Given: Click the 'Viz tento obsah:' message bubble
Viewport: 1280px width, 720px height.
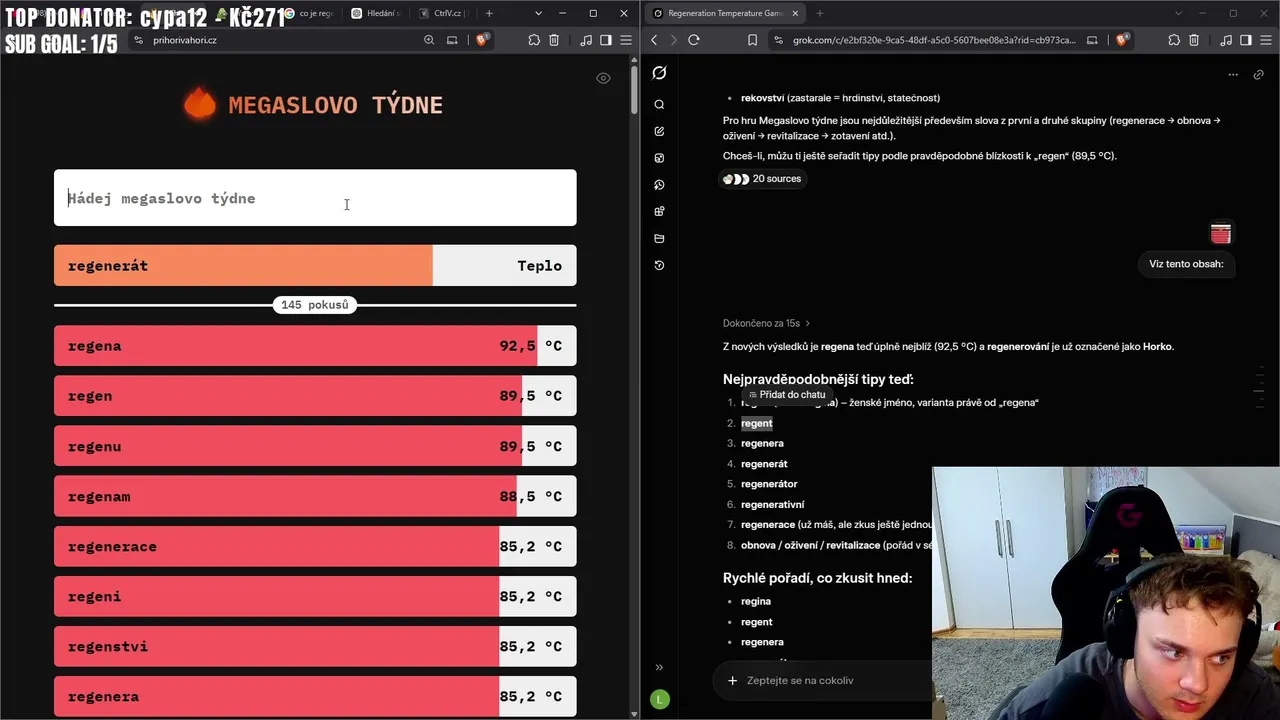Looking at the screenshot, I should point(1186,264).
